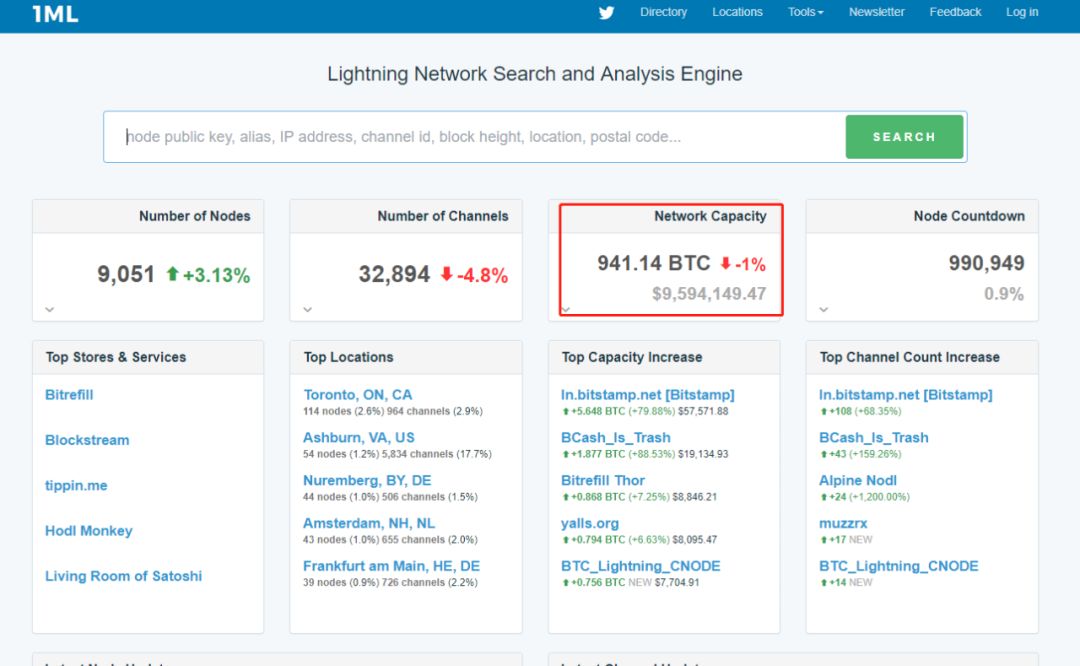Click the 54 nodes Ashburn statistics line
Screen dimensions: 1080x666
point(397,454)
